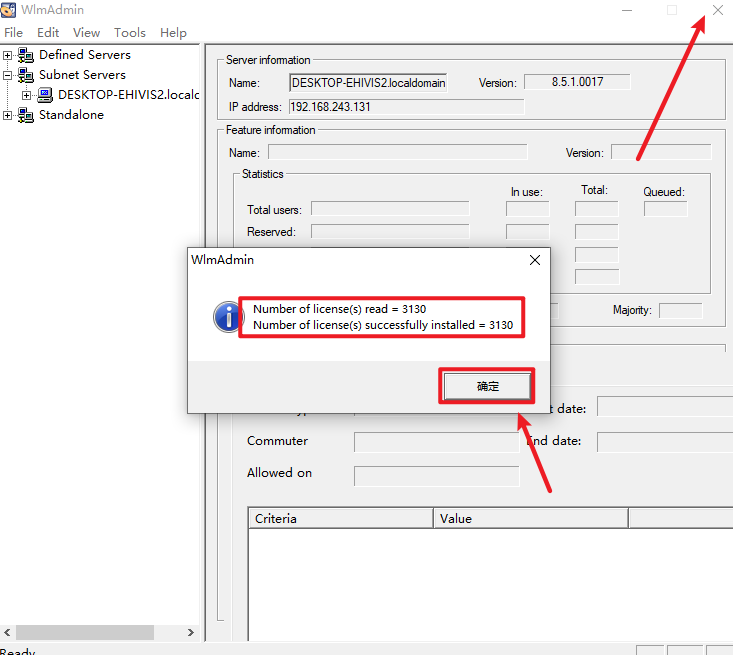
Task: Expand the Standalone tree node
Action: coord(8,115)
